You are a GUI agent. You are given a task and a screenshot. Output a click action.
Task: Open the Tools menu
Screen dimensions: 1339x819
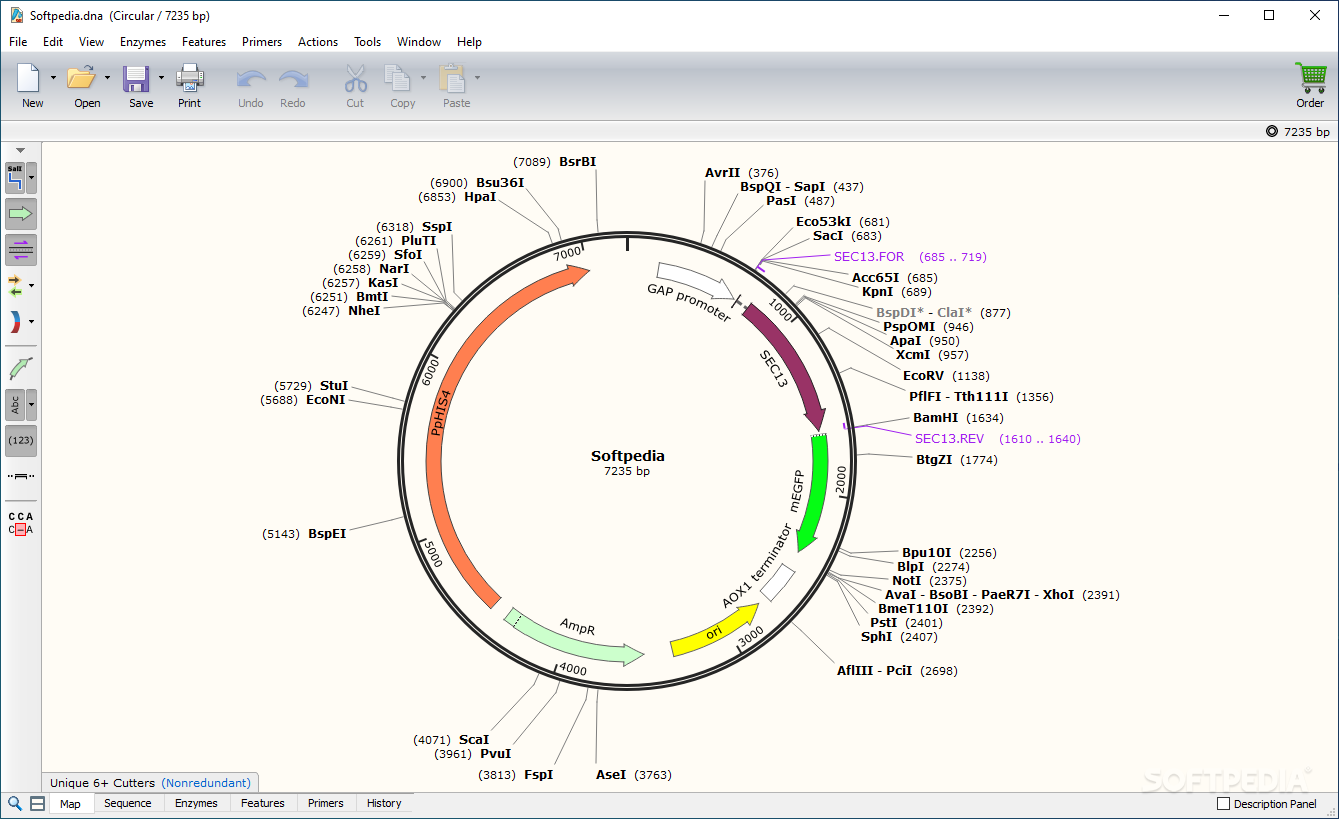(367, 42)
